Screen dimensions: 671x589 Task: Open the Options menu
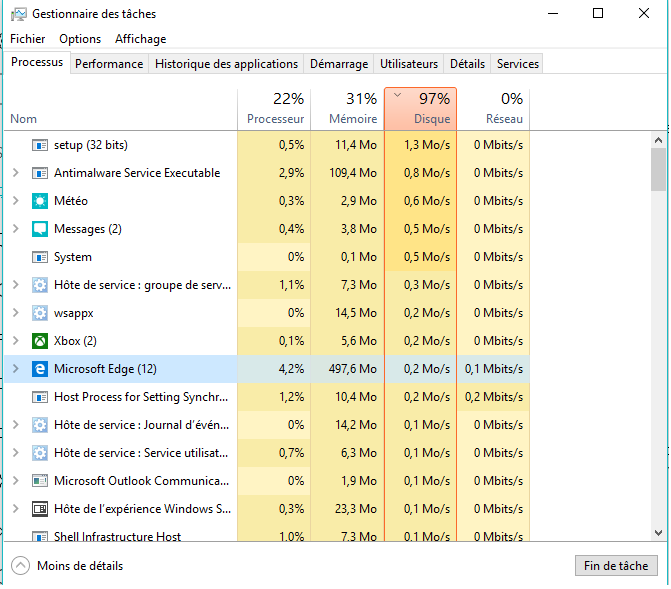coord(80,39)
